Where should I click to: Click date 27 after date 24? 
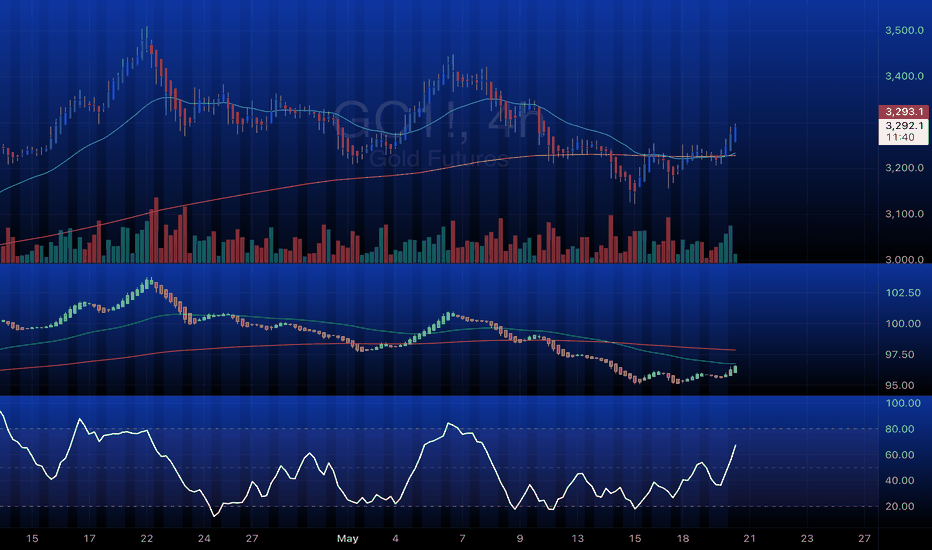point(252,539)
